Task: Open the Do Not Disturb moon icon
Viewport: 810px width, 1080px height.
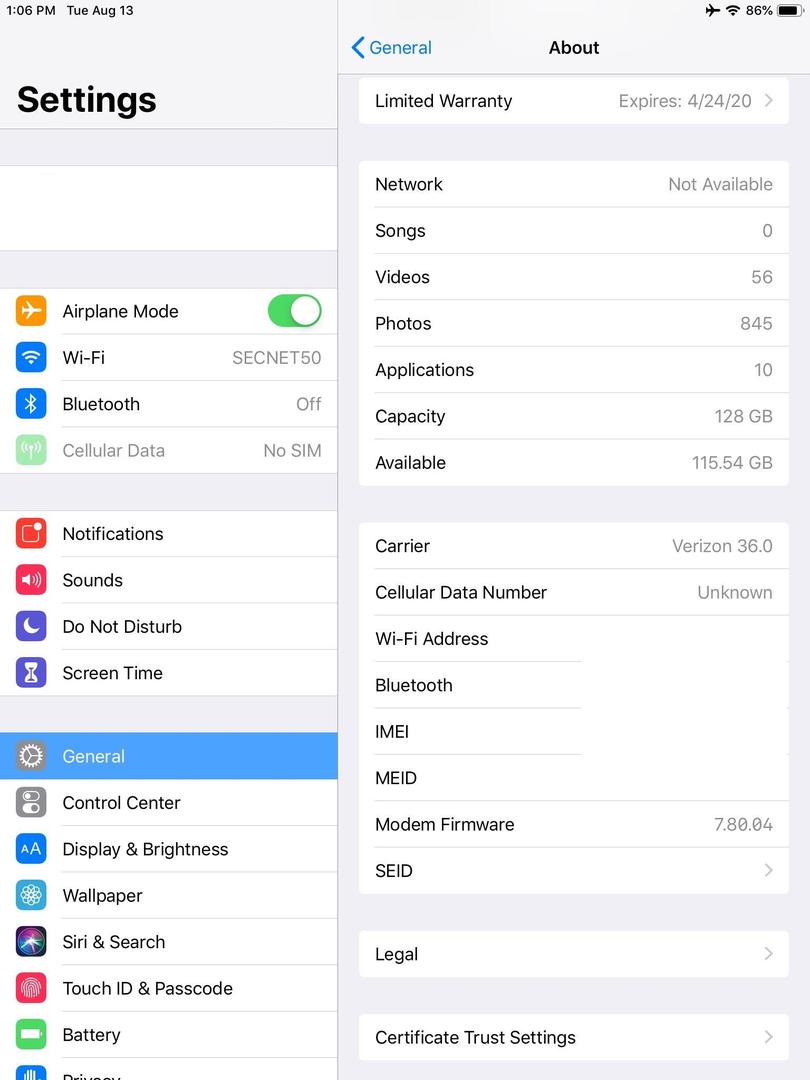Action: 31,626
